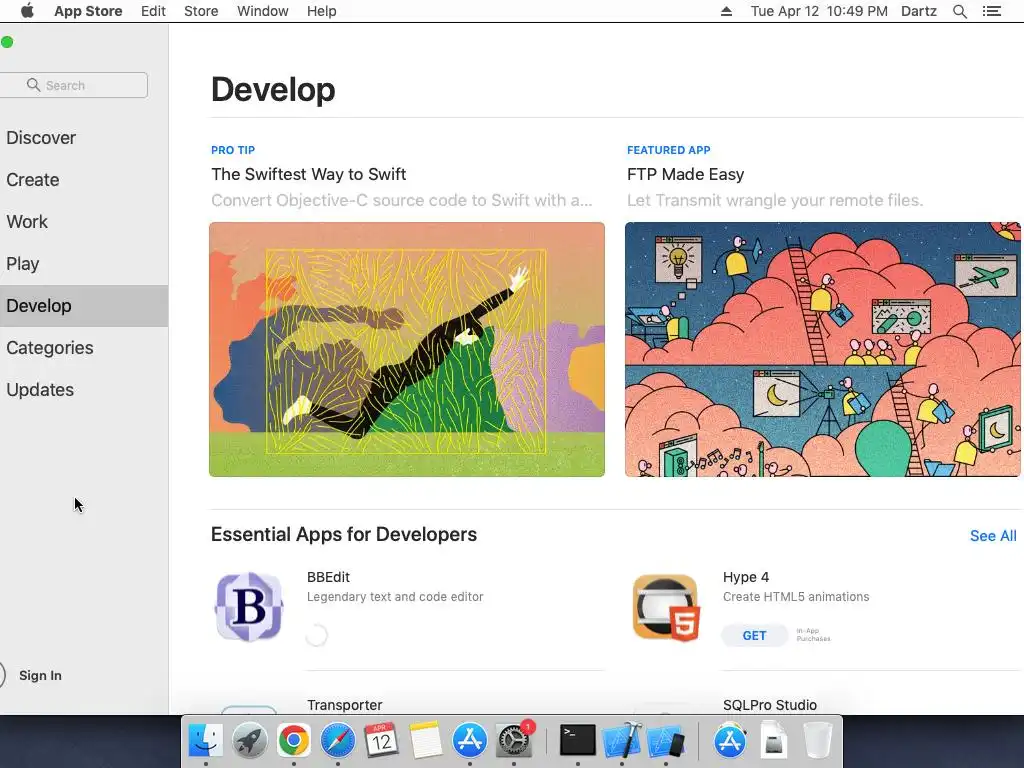Open the Apple menu
The image size is (1024, 768).
[27, 11]
